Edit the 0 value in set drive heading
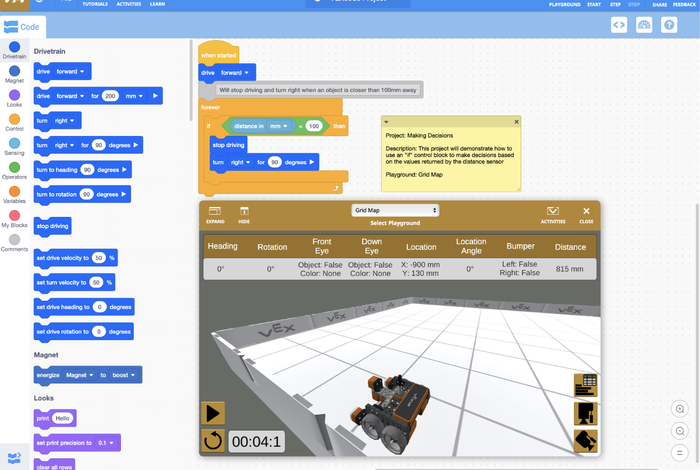The width and height of the screenshot is (700, 470). tap(99, 307)
